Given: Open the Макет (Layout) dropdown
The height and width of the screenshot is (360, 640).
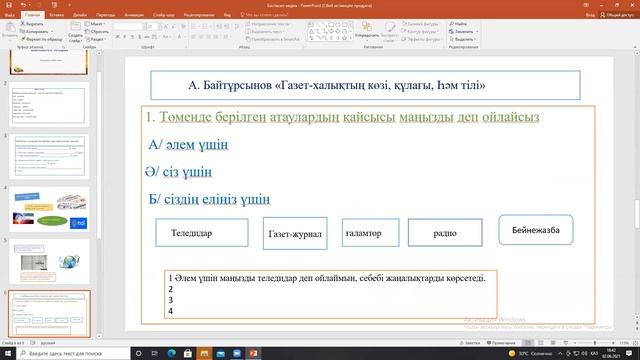Looking at the screenshot, I should [x=95, y=24].
